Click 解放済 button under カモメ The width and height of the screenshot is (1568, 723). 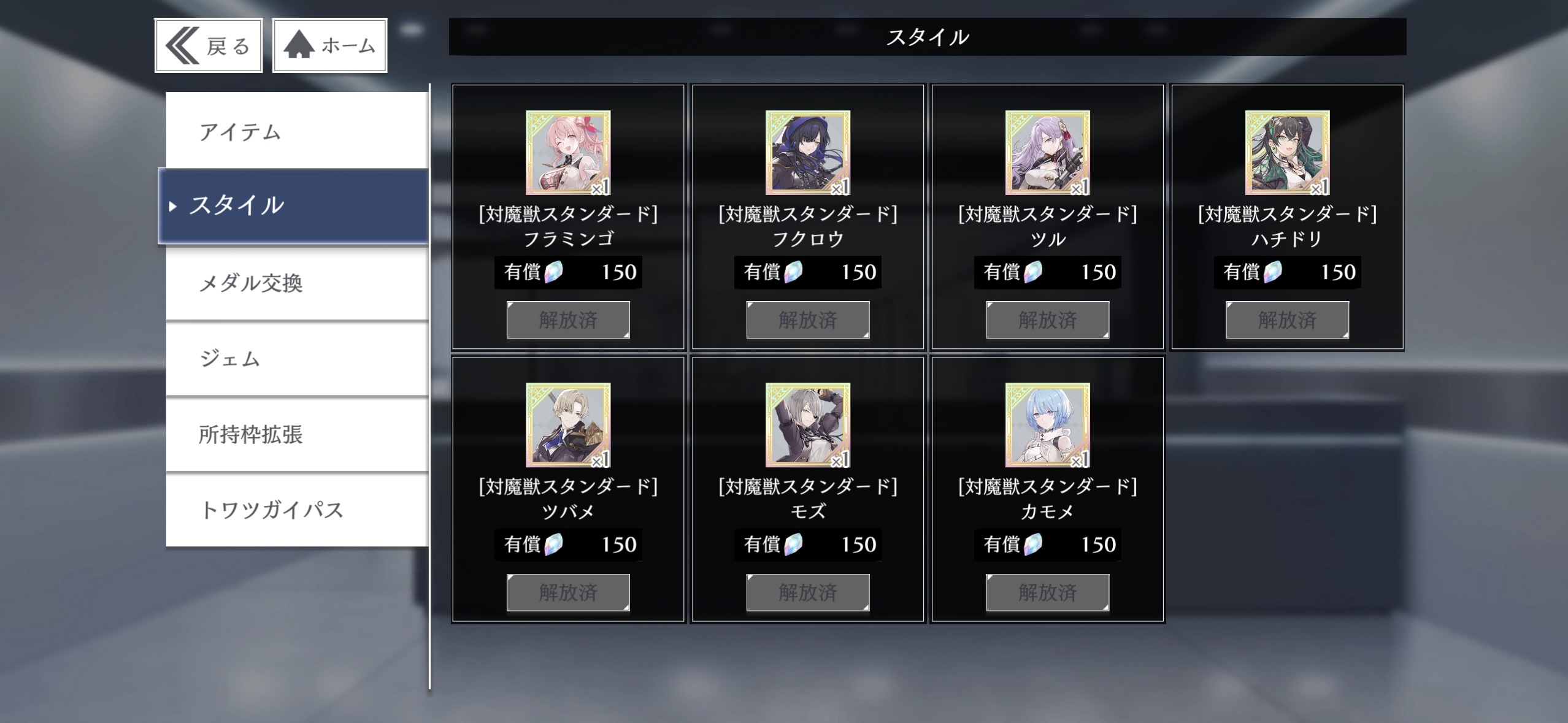1048,592
